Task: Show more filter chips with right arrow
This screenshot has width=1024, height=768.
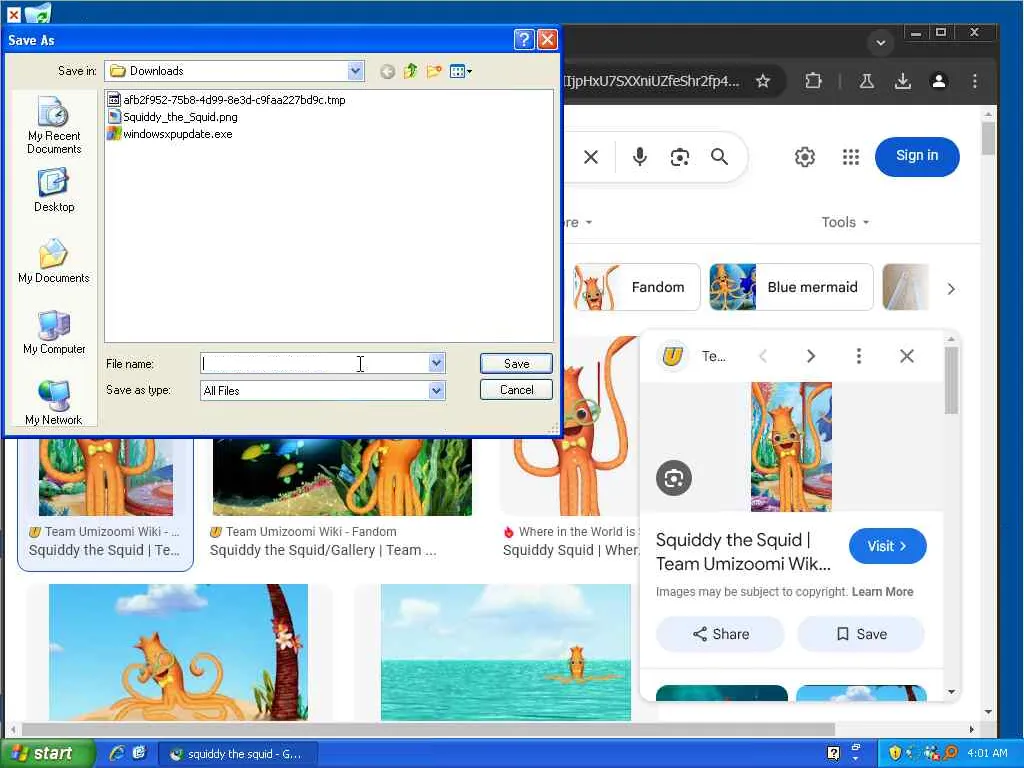Action: 951,288
